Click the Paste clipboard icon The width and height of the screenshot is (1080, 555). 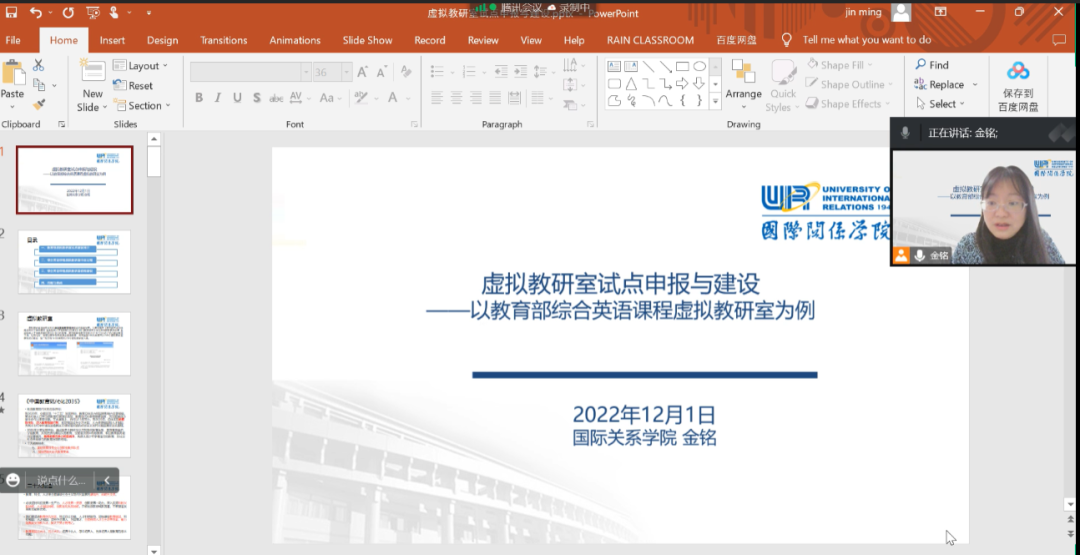coord(13,76)
